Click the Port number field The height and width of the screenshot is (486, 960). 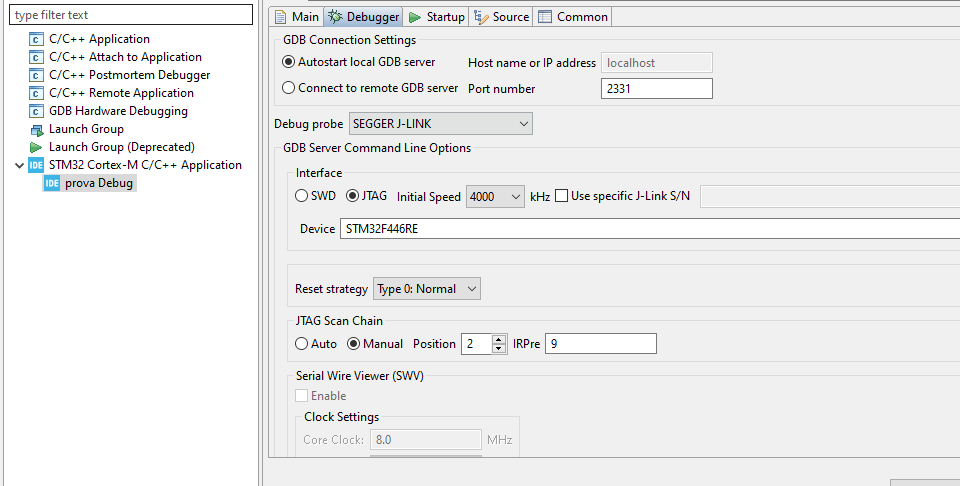tap(657, 88)
